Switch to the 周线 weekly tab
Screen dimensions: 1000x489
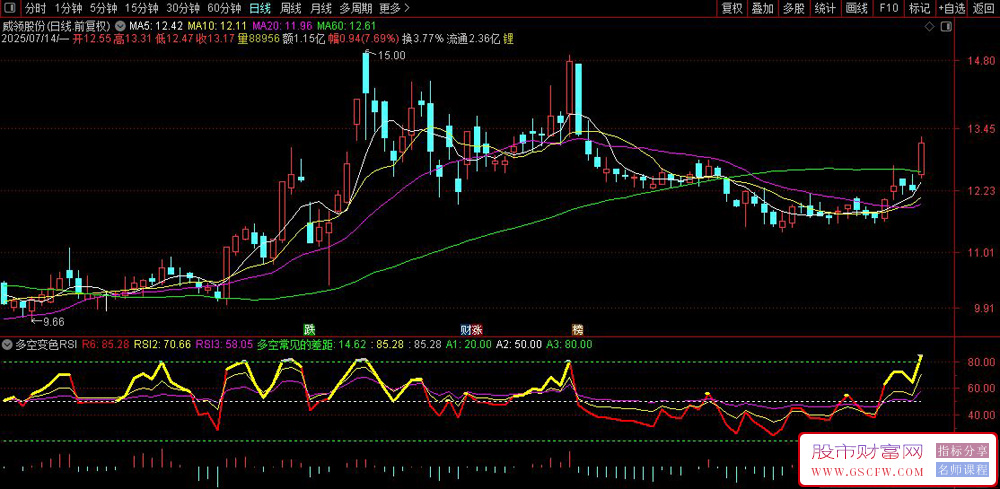(291, 8)
